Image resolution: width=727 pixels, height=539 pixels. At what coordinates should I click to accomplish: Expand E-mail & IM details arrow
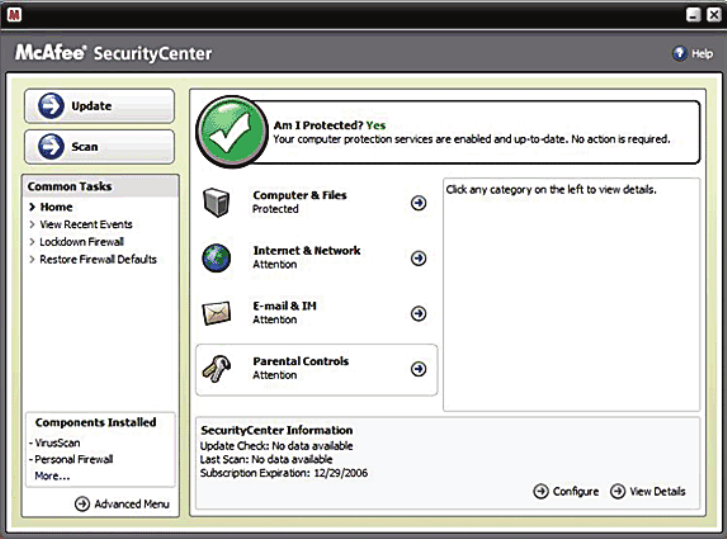pos(419,313)
